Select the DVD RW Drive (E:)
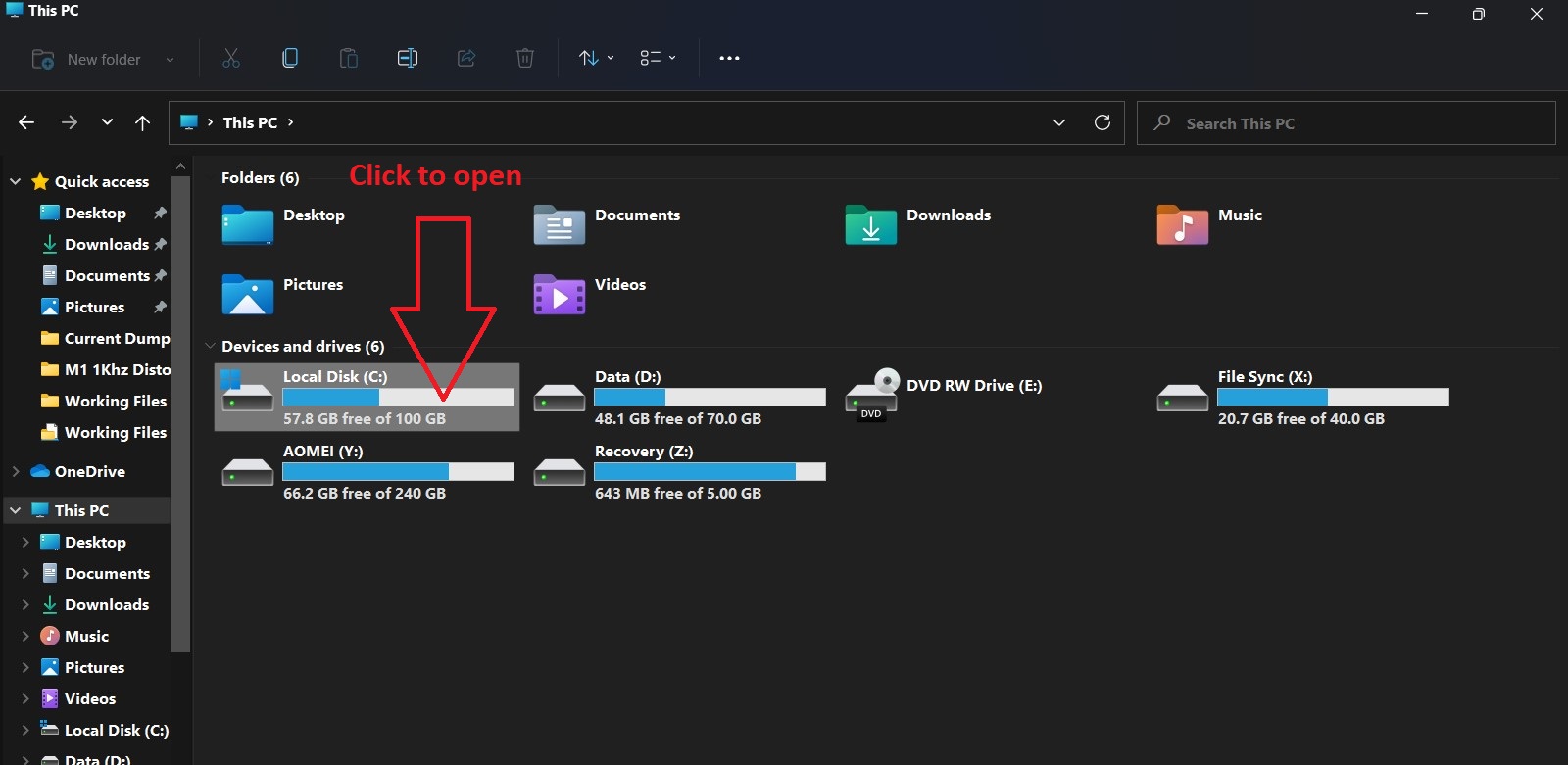1568x765 pixels. (x=943, y=396)
